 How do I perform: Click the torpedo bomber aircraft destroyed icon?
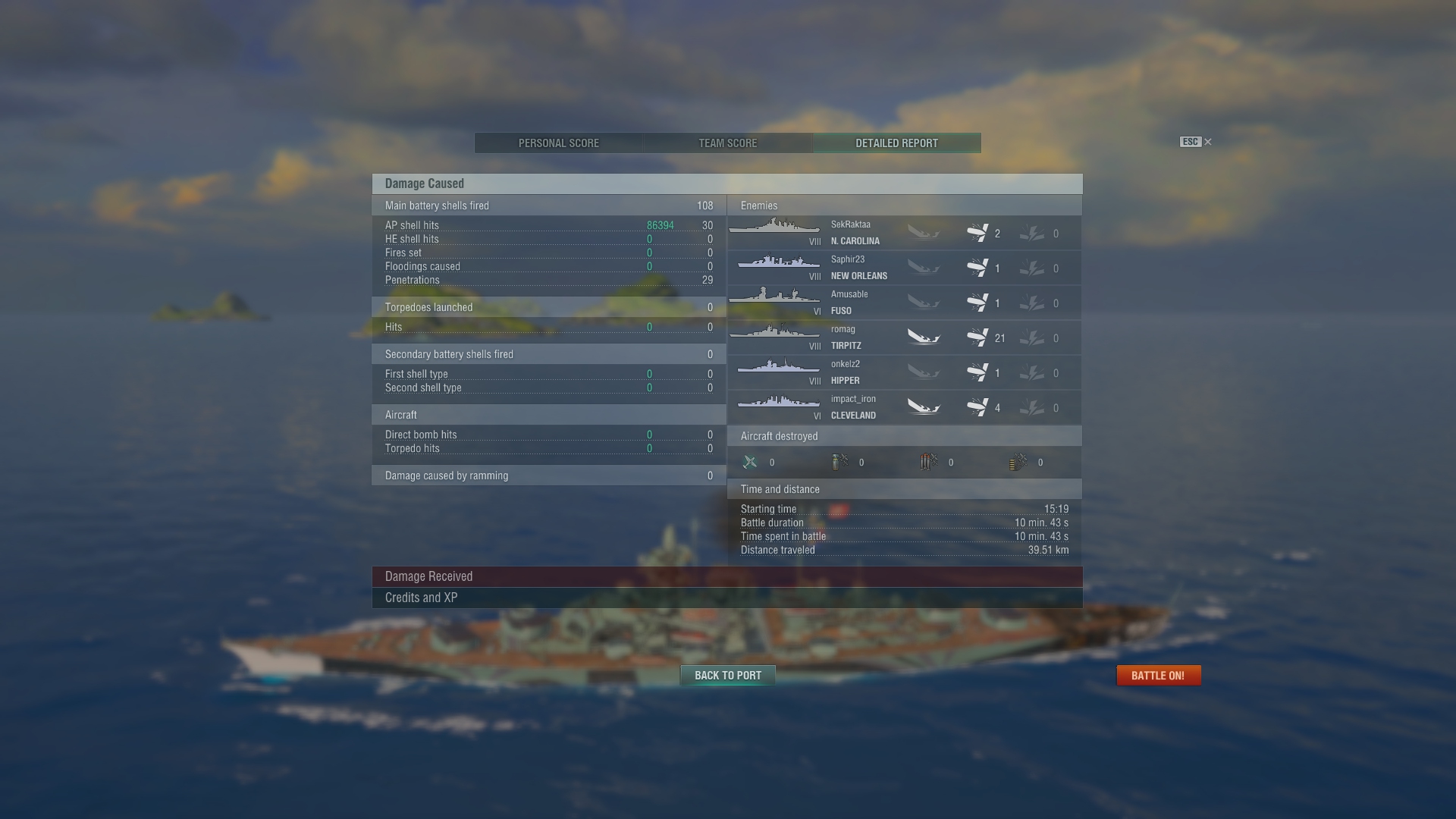pyautogui.click(x=929, y=462)
